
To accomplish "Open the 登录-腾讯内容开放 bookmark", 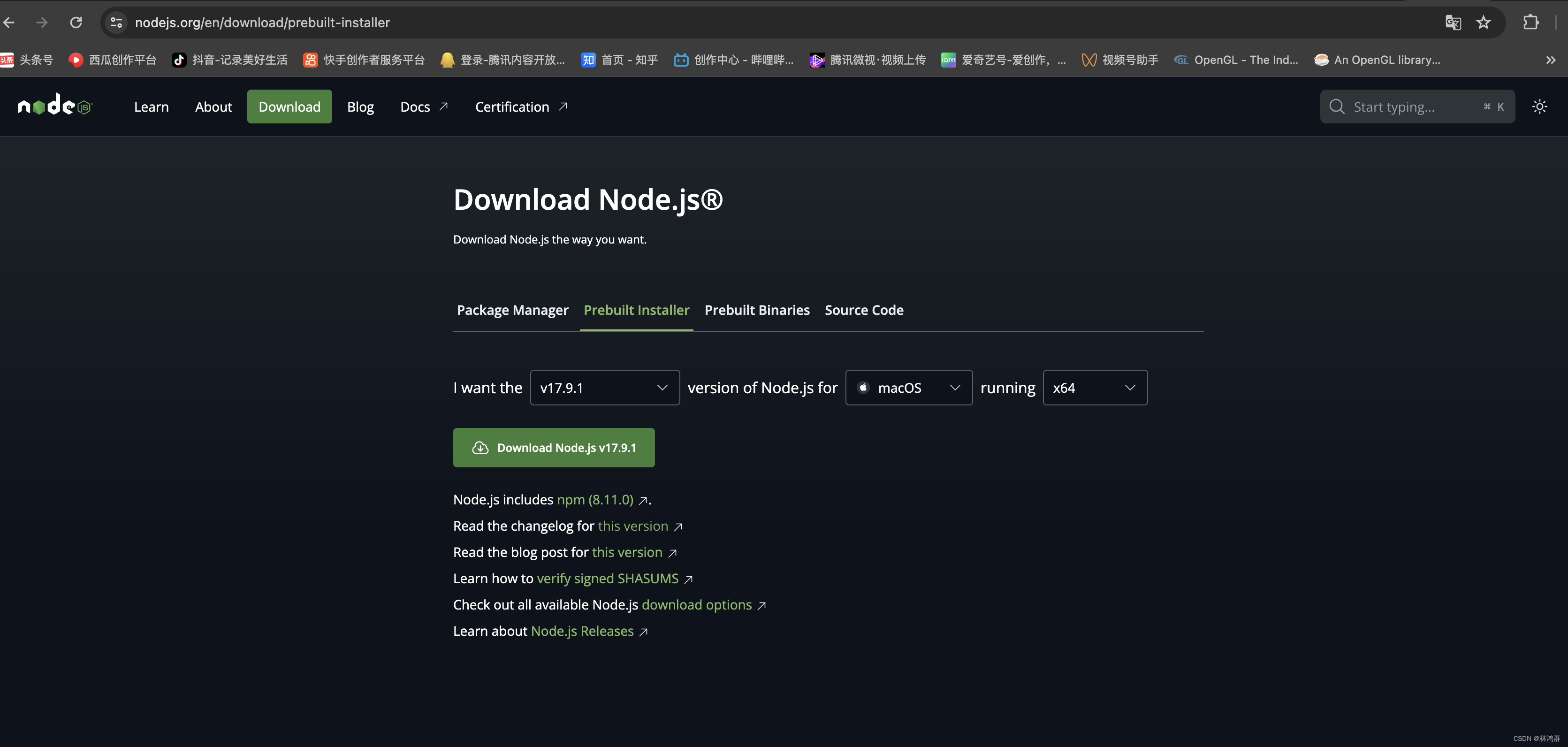I will pos(503,60).
